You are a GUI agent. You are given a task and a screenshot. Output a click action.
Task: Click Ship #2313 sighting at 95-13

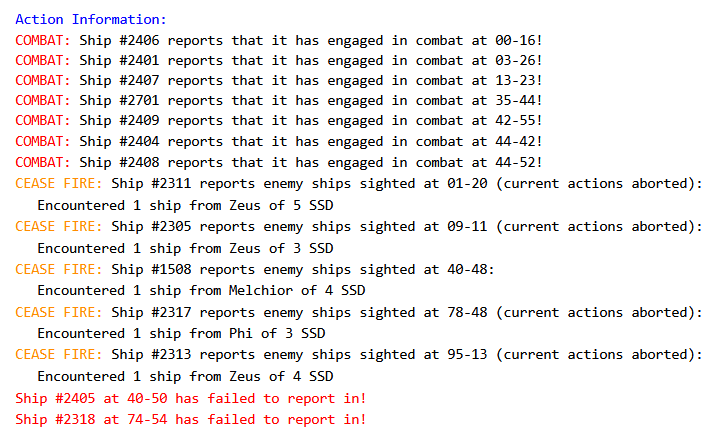click(358, 355)
